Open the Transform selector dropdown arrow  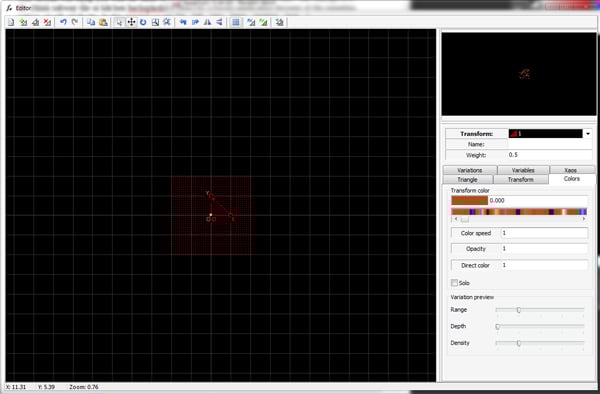[588, 134]
